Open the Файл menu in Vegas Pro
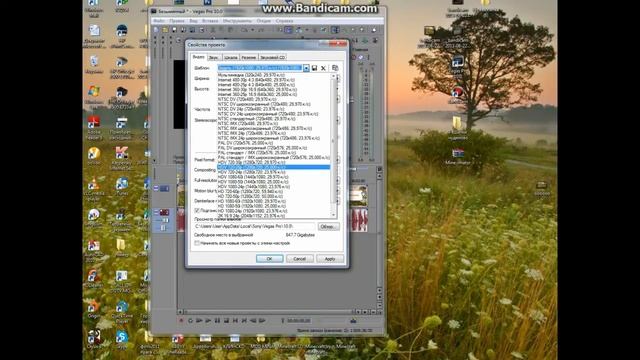This screenshot has width=640, height=360. (x=158, y=21)
